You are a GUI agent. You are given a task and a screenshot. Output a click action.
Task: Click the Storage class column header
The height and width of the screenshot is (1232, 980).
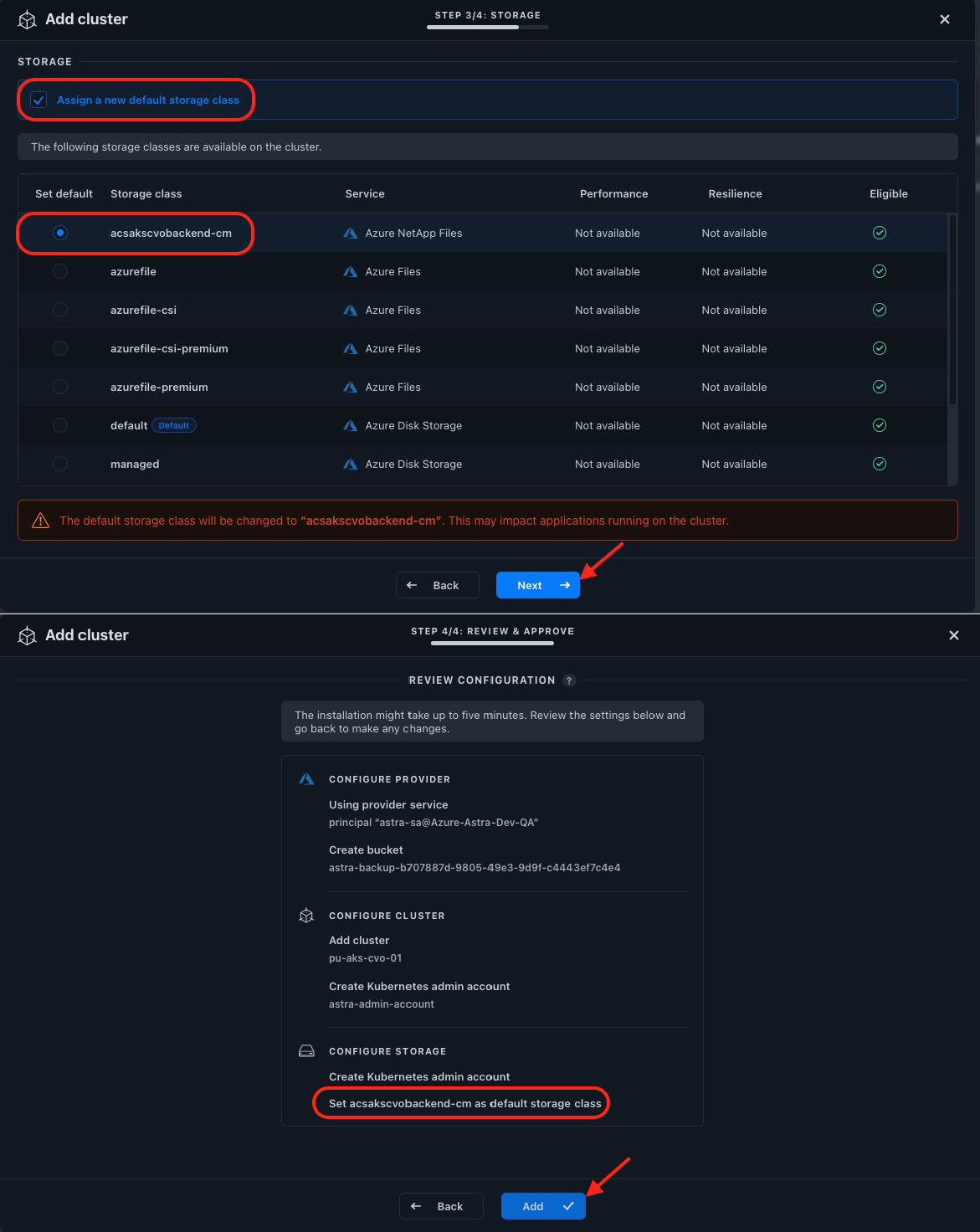click(x=146, y=193)
